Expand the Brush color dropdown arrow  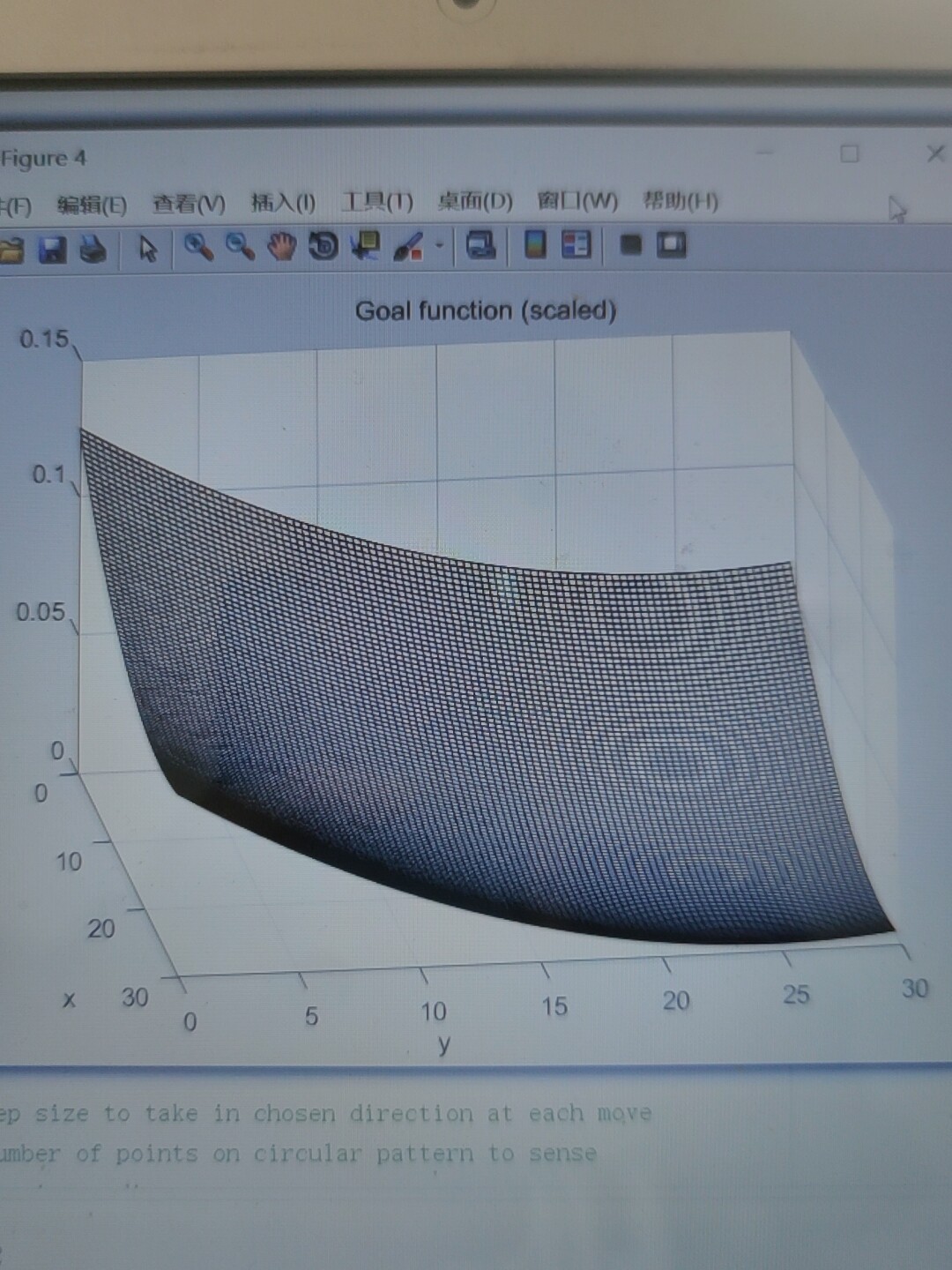click(438, 246)
